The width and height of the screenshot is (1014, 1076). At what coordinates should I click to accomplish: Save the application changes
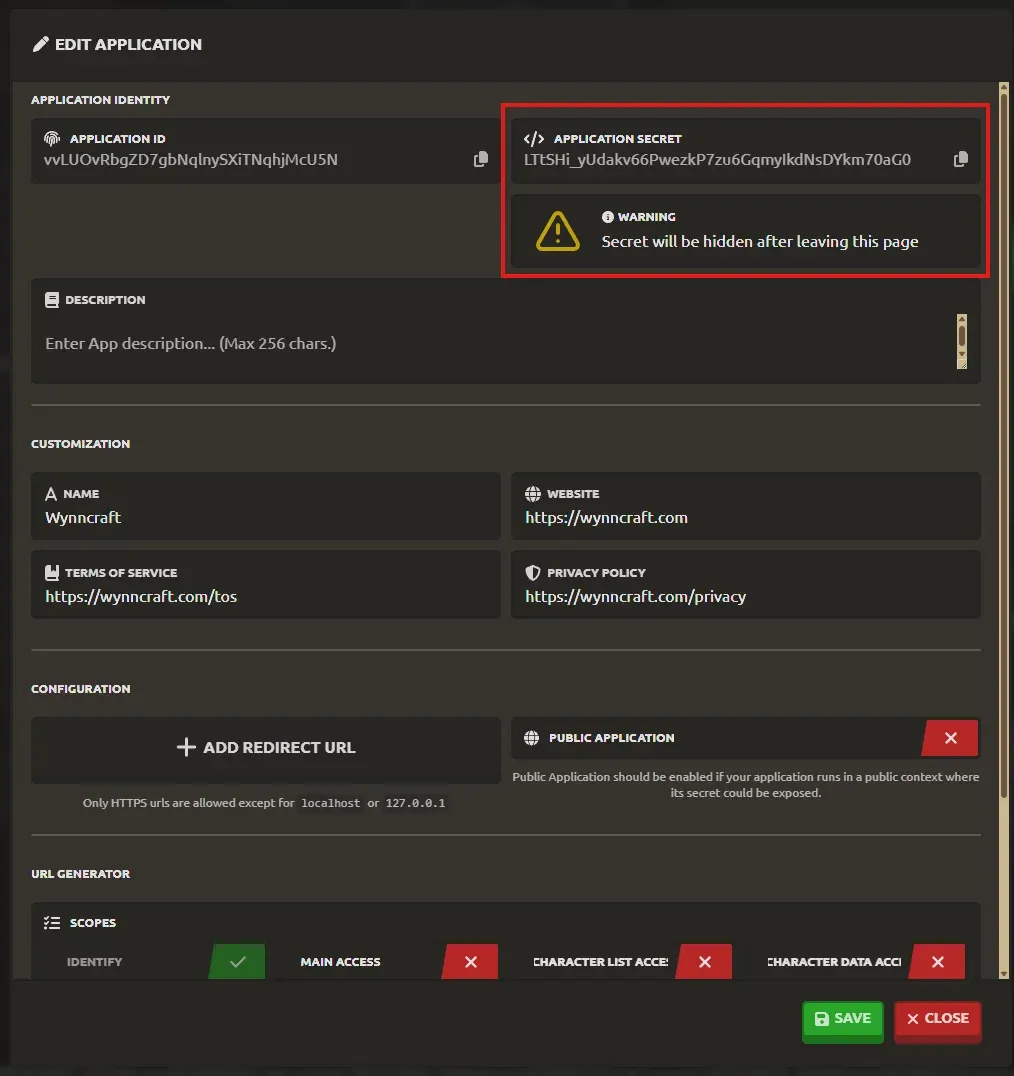[x=842, y=1020]
